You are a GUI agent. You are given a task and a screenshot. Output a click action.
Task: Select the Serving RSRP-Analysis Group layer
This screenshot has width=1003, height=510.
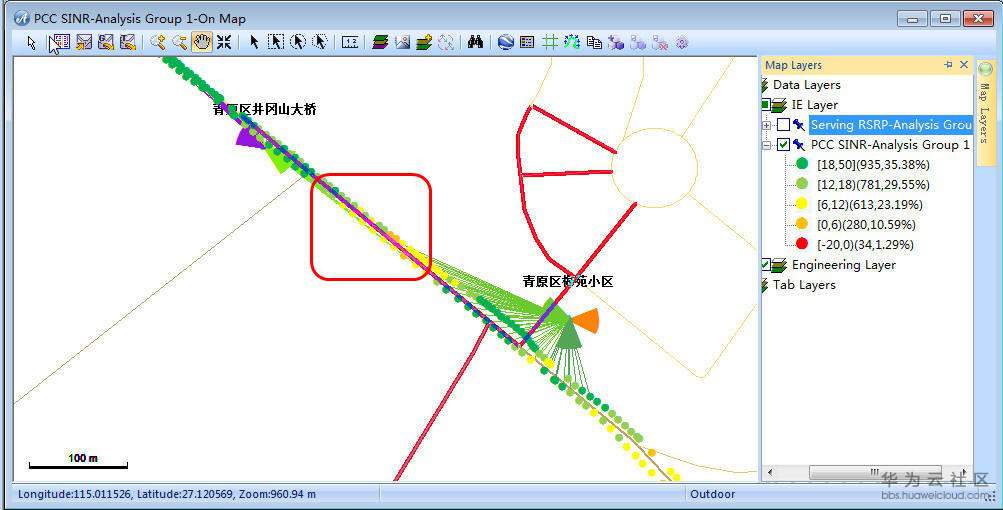click(x=891, y=125)
